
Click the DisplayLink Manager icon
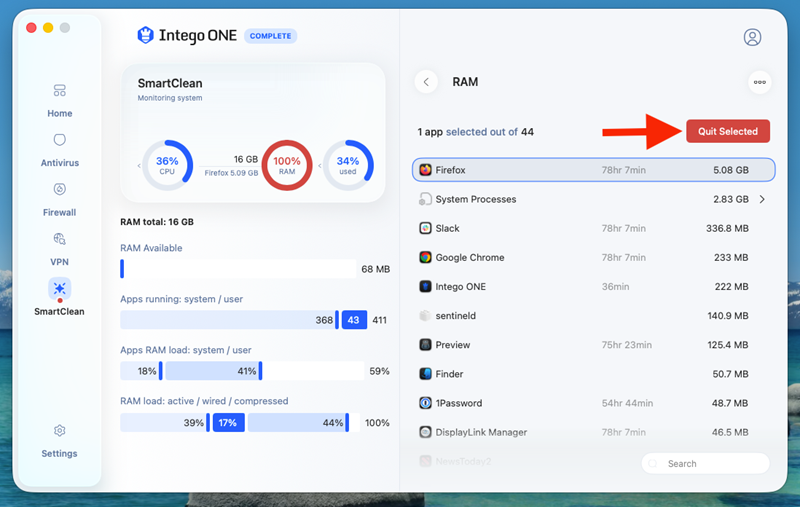pyautogui.click(x=426, y=432)
